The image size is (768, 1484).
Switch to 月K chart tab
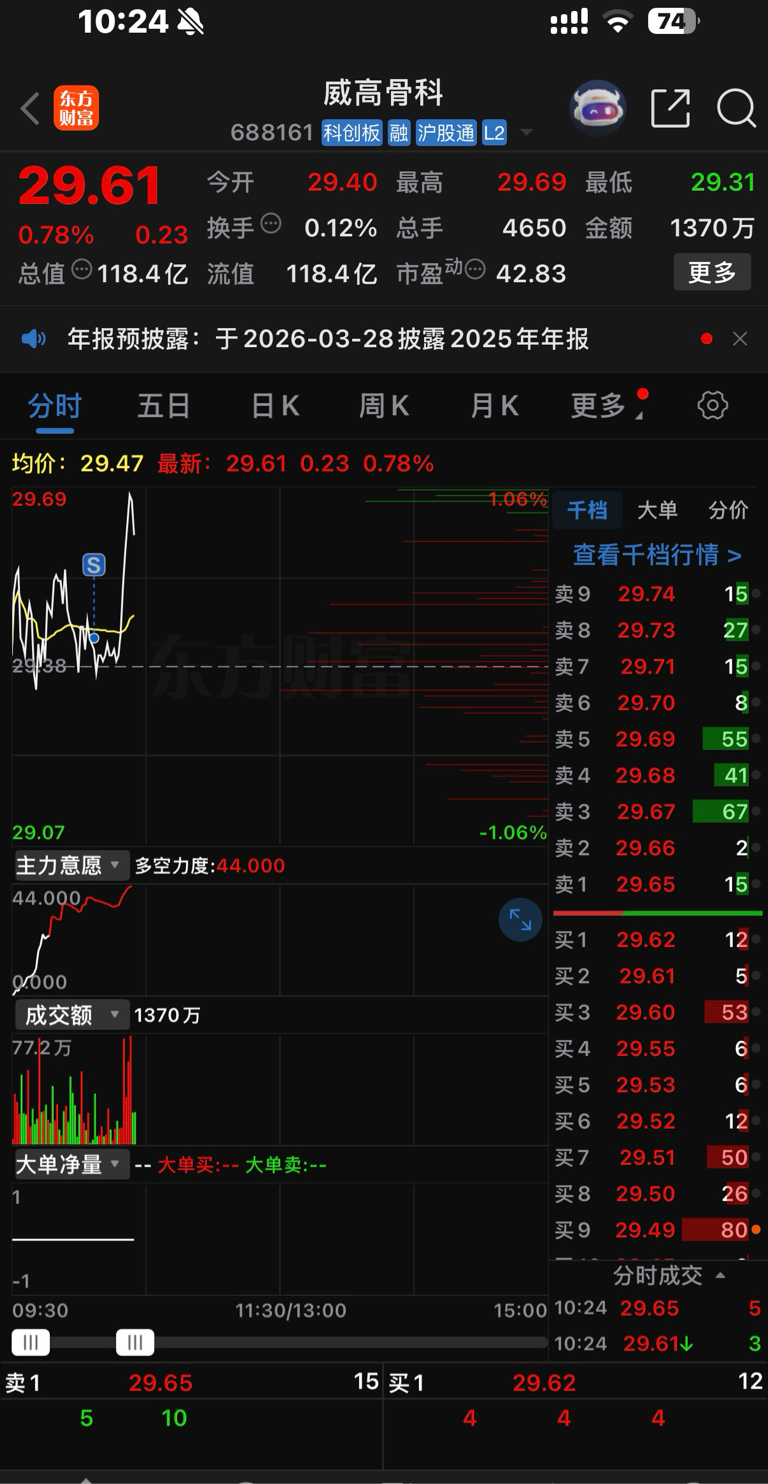point(494,406)
